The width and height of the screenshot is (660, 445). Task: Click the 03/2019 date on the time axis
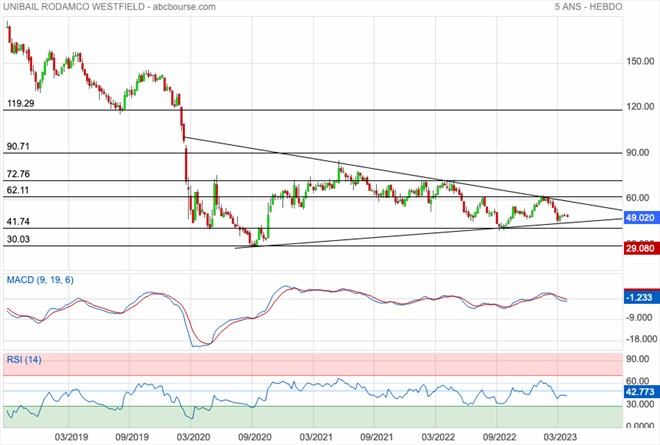[72, 437]
